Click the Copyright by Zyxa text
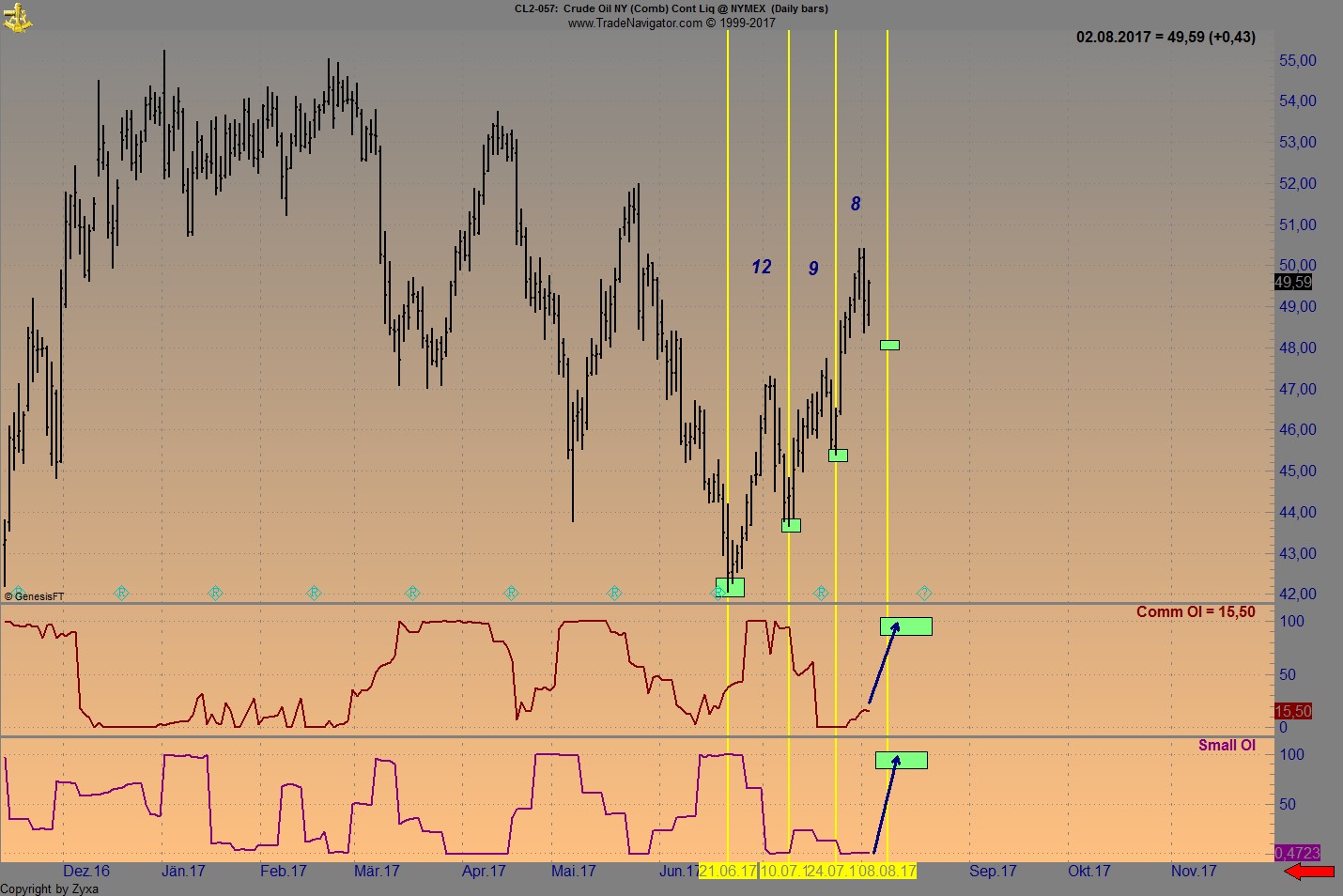 [49, 888]
